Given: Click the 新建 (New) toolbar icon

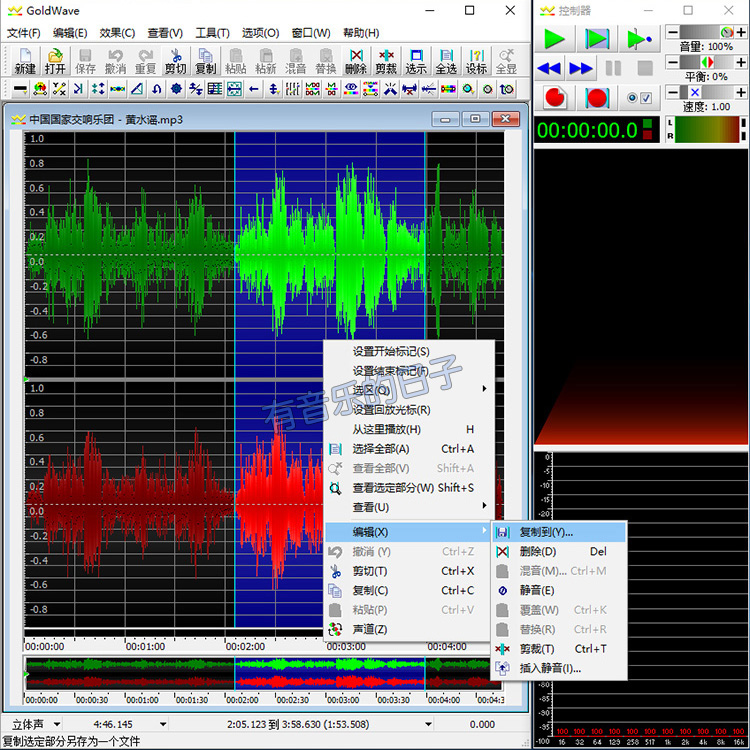Looking at the screenshot, I should click(x=25, y=61).
